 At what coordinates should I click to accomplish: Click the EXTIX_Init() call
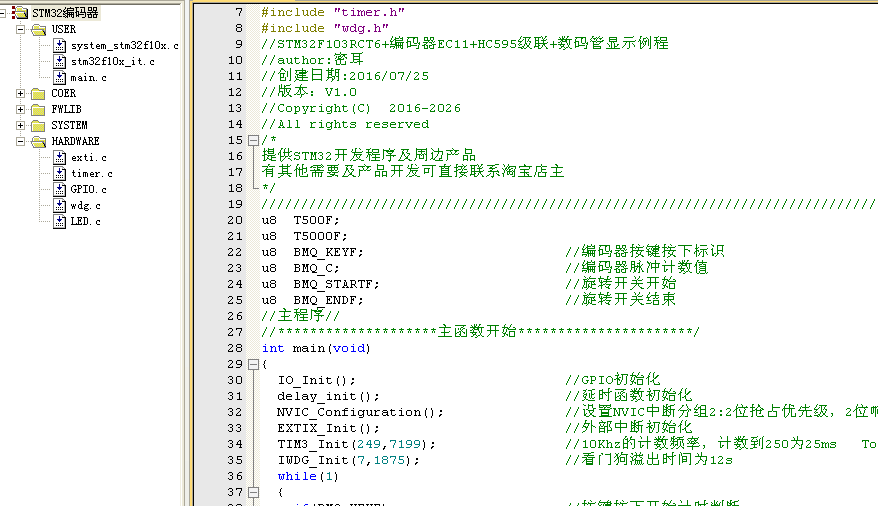click(x=329, y=428)
